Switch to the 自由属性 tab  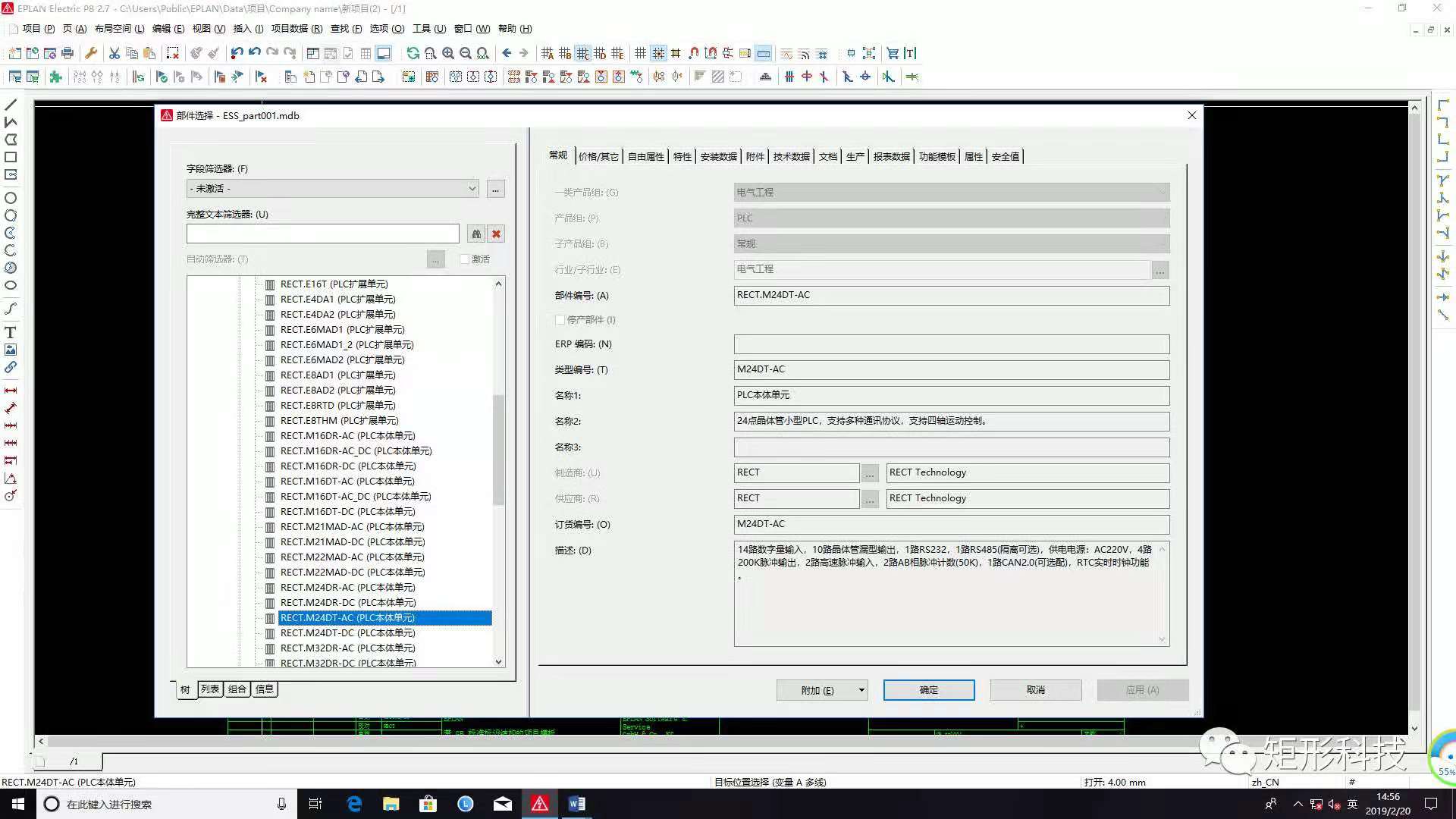(x=645, y=157)
